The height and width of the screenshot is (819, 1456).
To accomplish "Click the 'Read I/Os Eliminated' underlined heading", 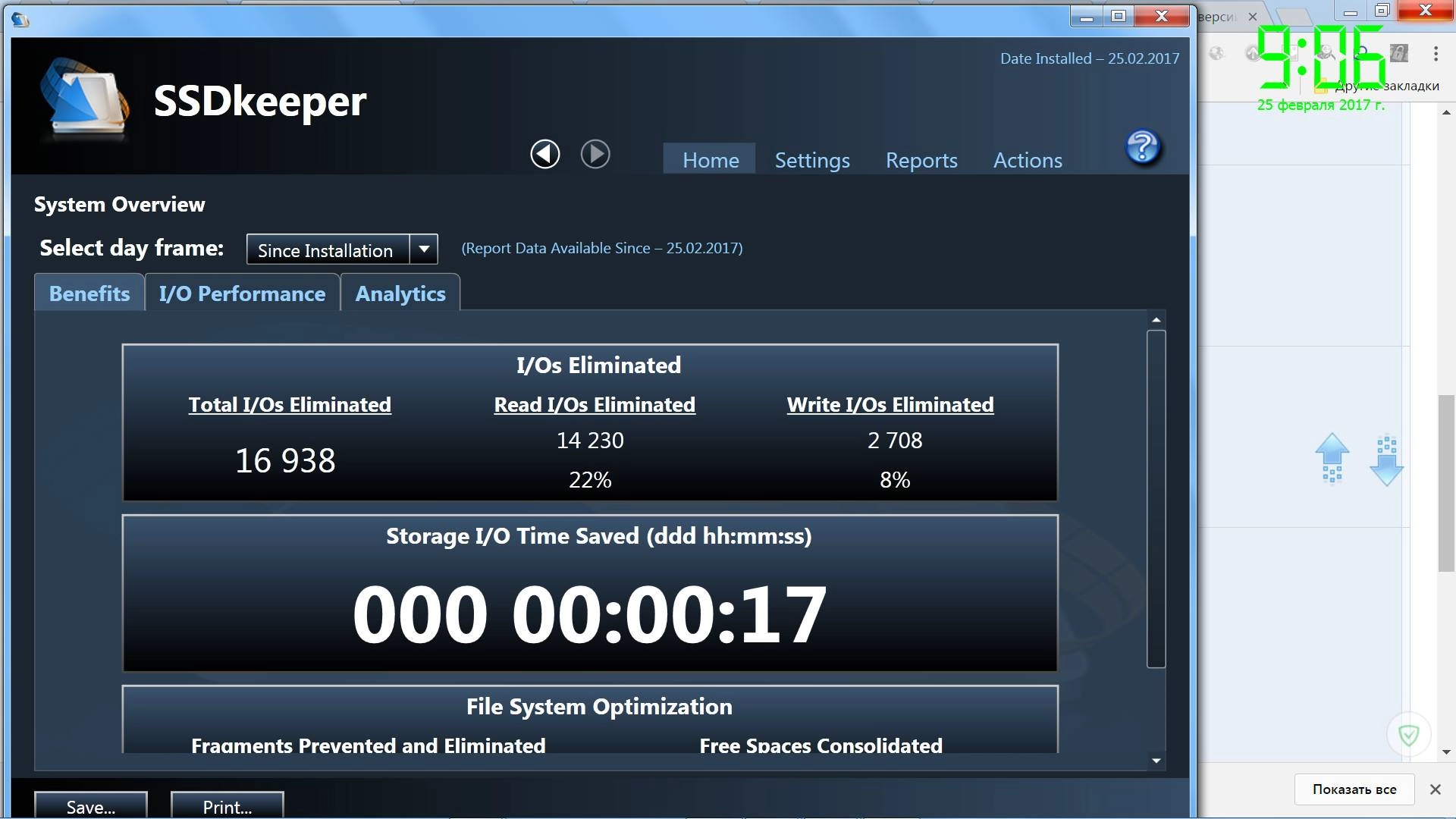I will pyautogui.click(x=595, y=405).
